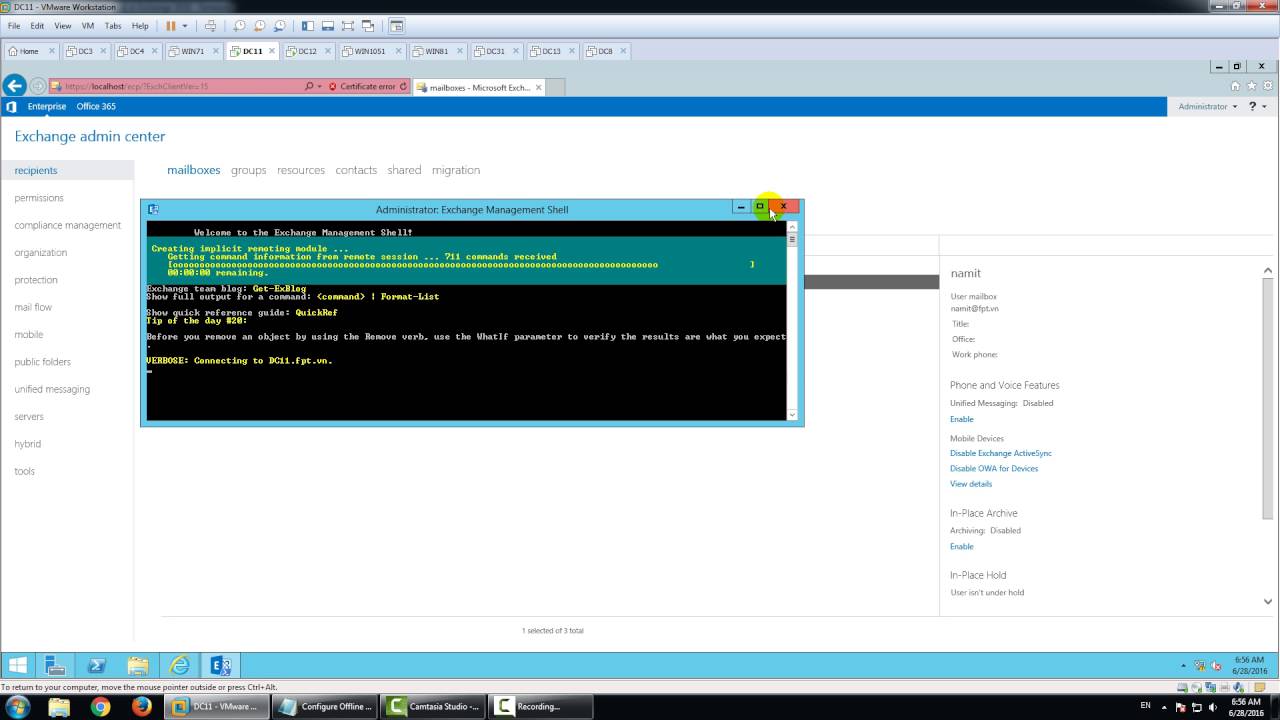The image size is (1280, 720).
Task: Open Server Manager from VM taskbar
Action: click(x=55, y=665)
